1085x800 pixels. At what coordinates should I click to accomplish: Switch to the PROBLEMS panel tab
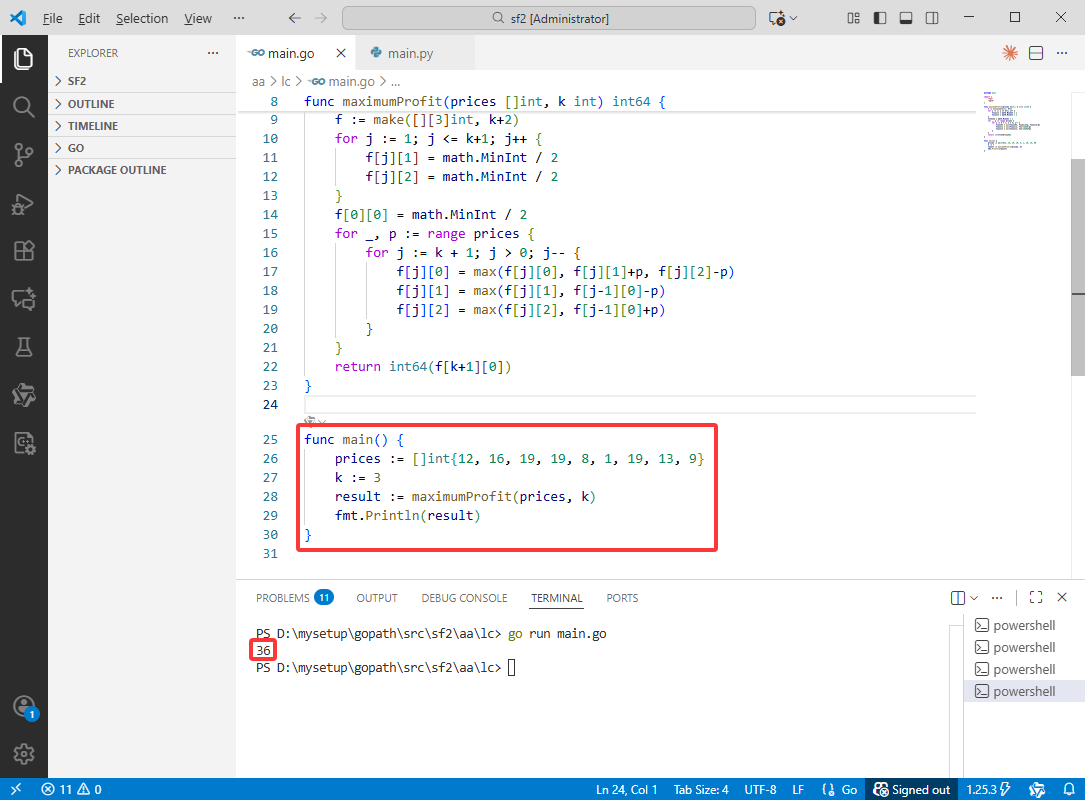[x=294, y=597]
